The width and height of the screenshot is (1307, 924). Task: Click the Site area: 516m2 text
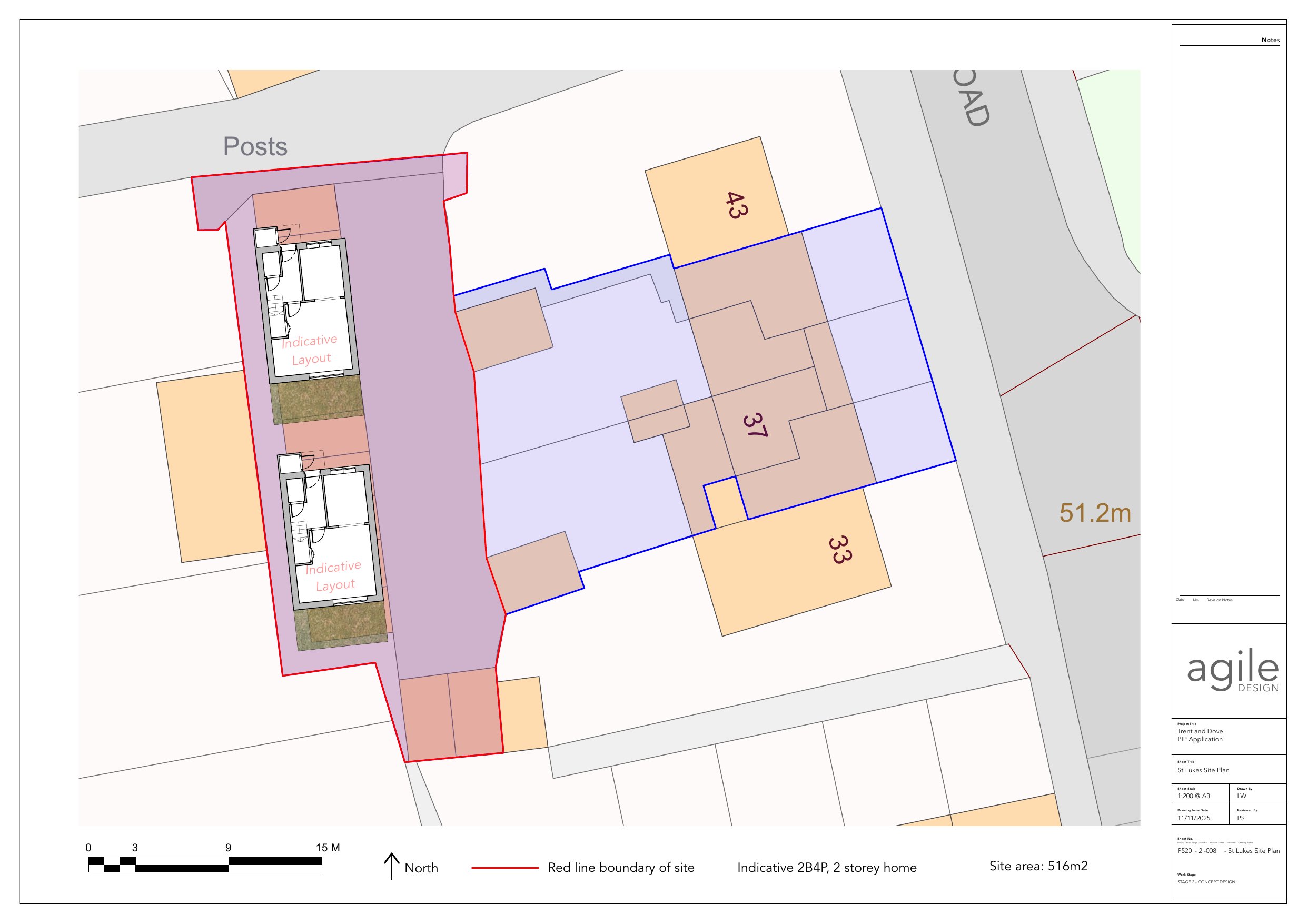tap(1038, 866)
